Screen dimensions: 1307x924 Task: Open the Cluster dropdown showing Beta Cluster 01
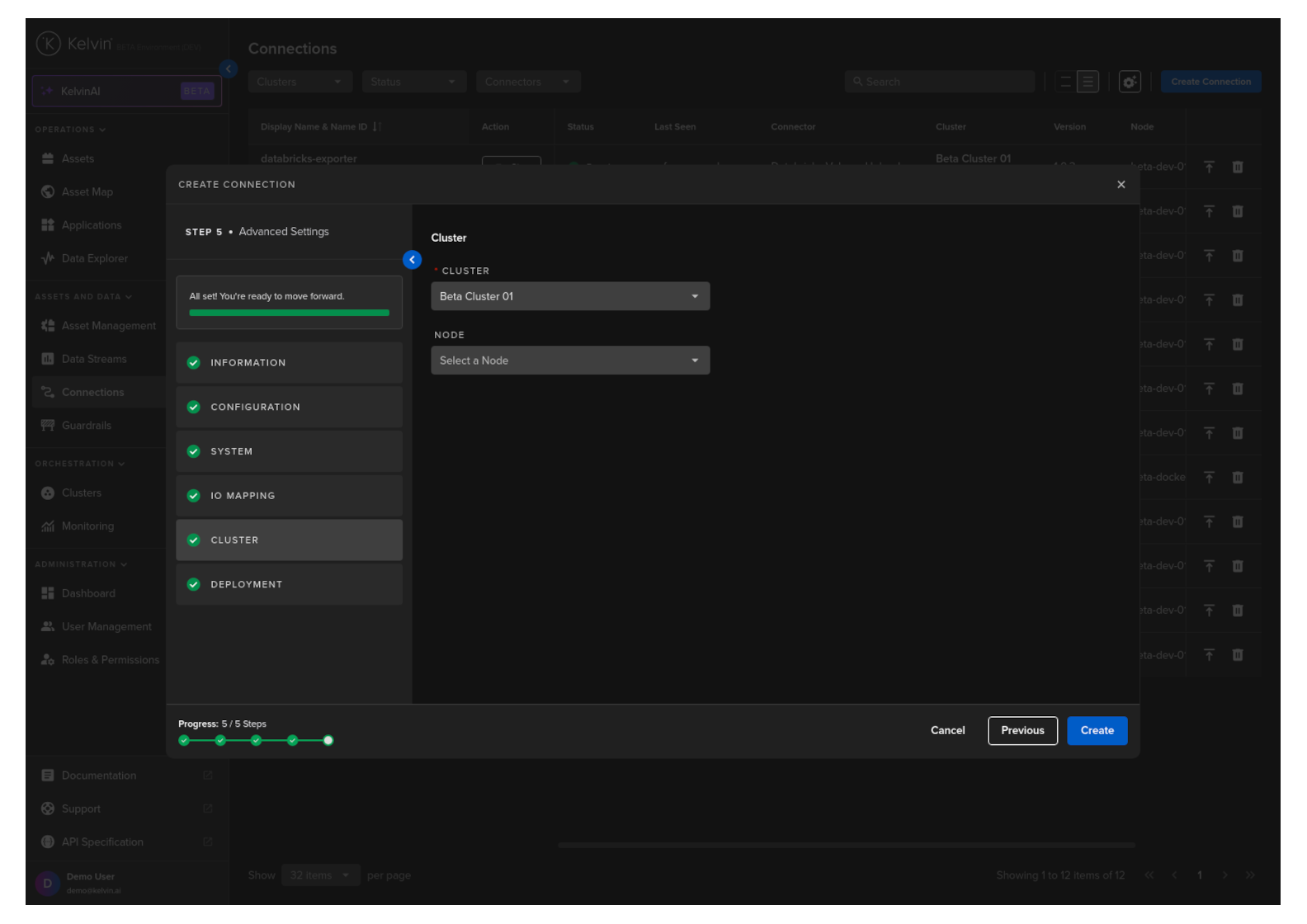pos(569,296)
